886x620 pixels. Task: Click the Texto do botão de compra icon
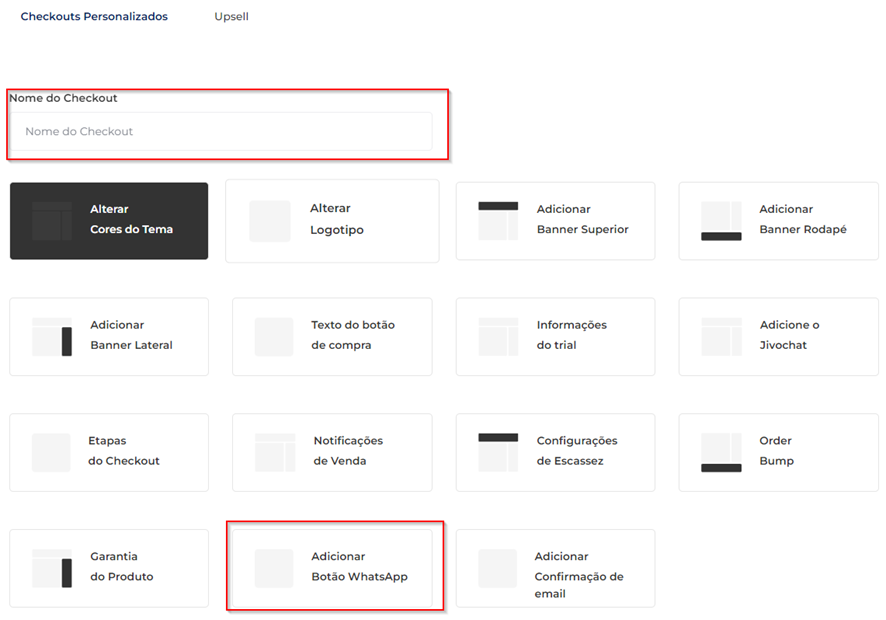point(274,337)
